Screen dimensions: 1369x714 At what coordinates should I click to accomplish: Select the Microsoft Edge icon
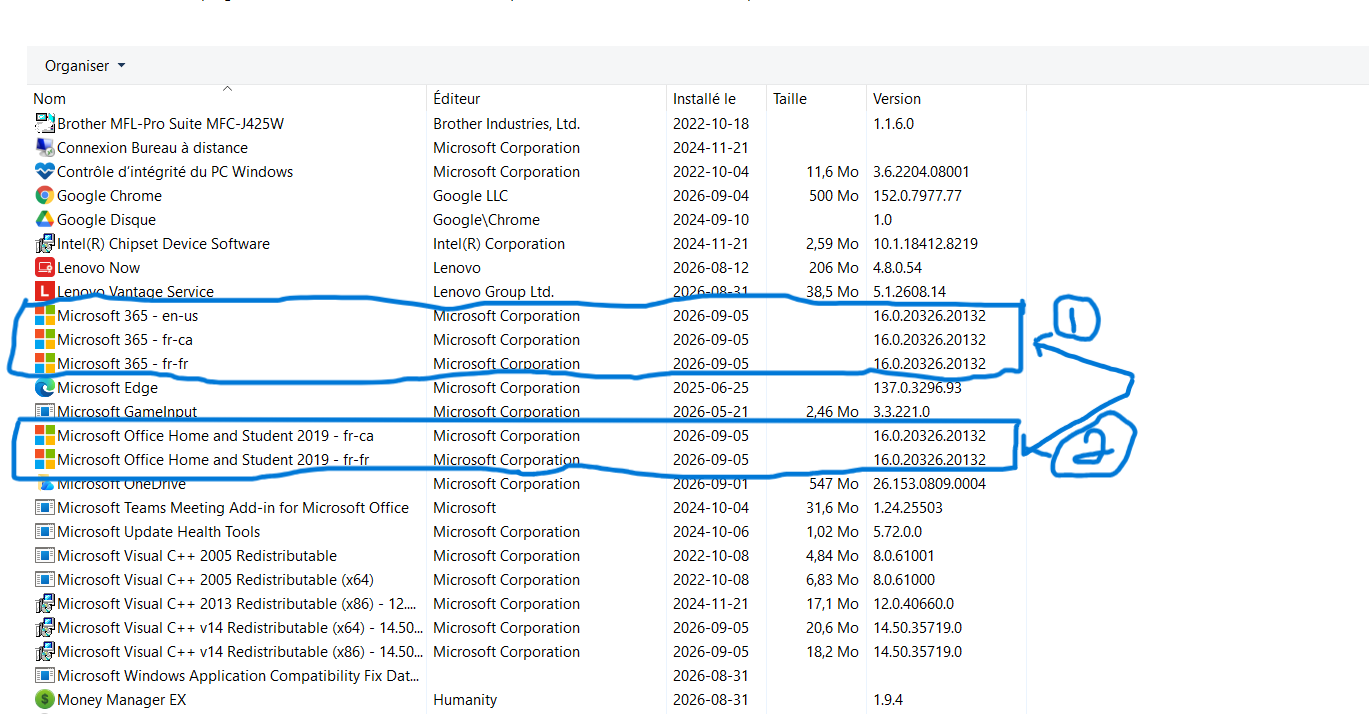coord(44,388)
